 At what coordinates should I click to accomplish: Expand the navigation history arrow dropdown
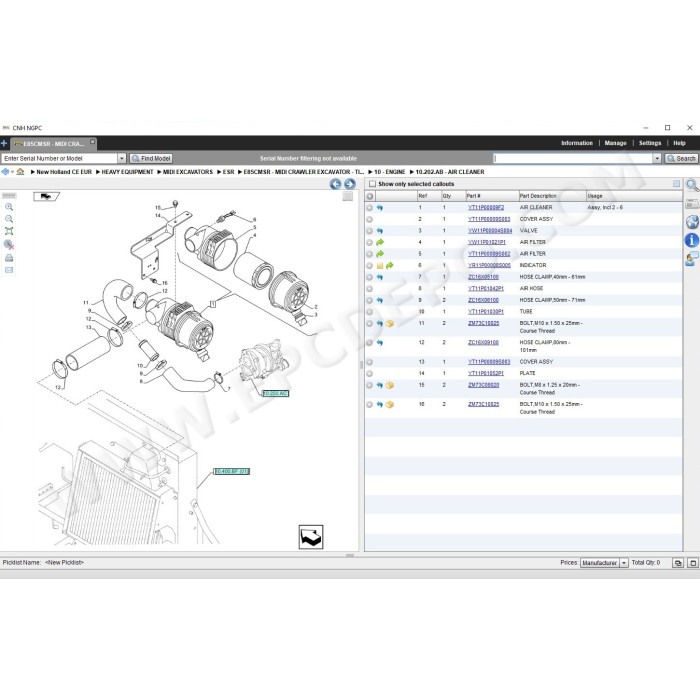(12, 172)
